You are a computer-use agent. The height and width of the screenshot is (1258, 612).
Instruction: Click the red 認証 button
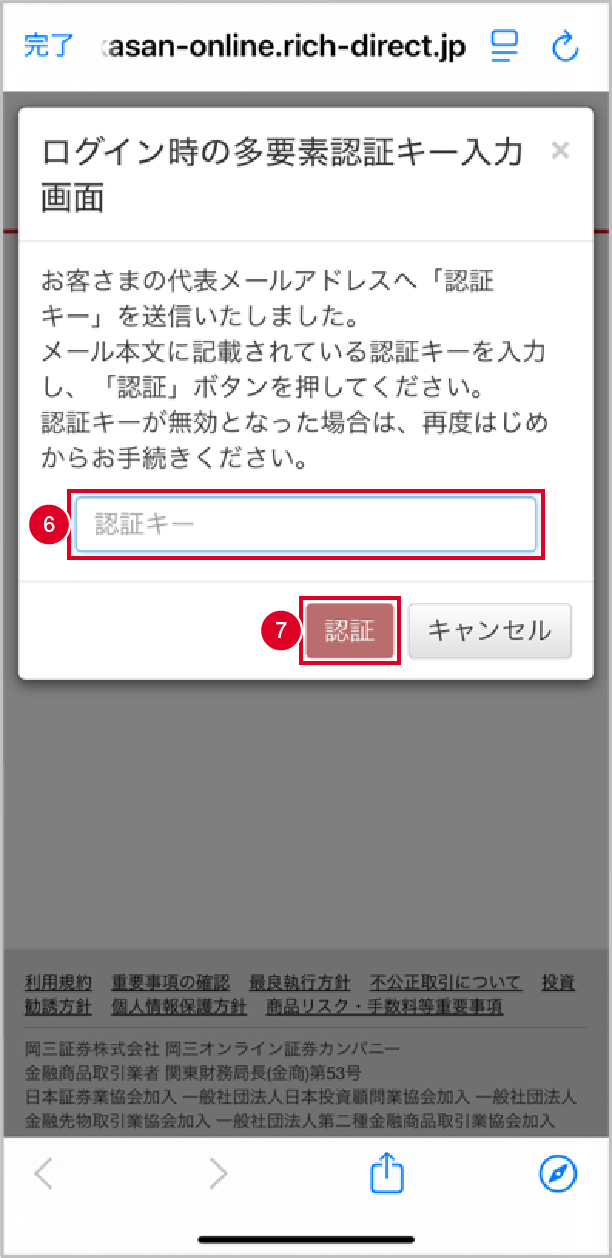[349, 630]
